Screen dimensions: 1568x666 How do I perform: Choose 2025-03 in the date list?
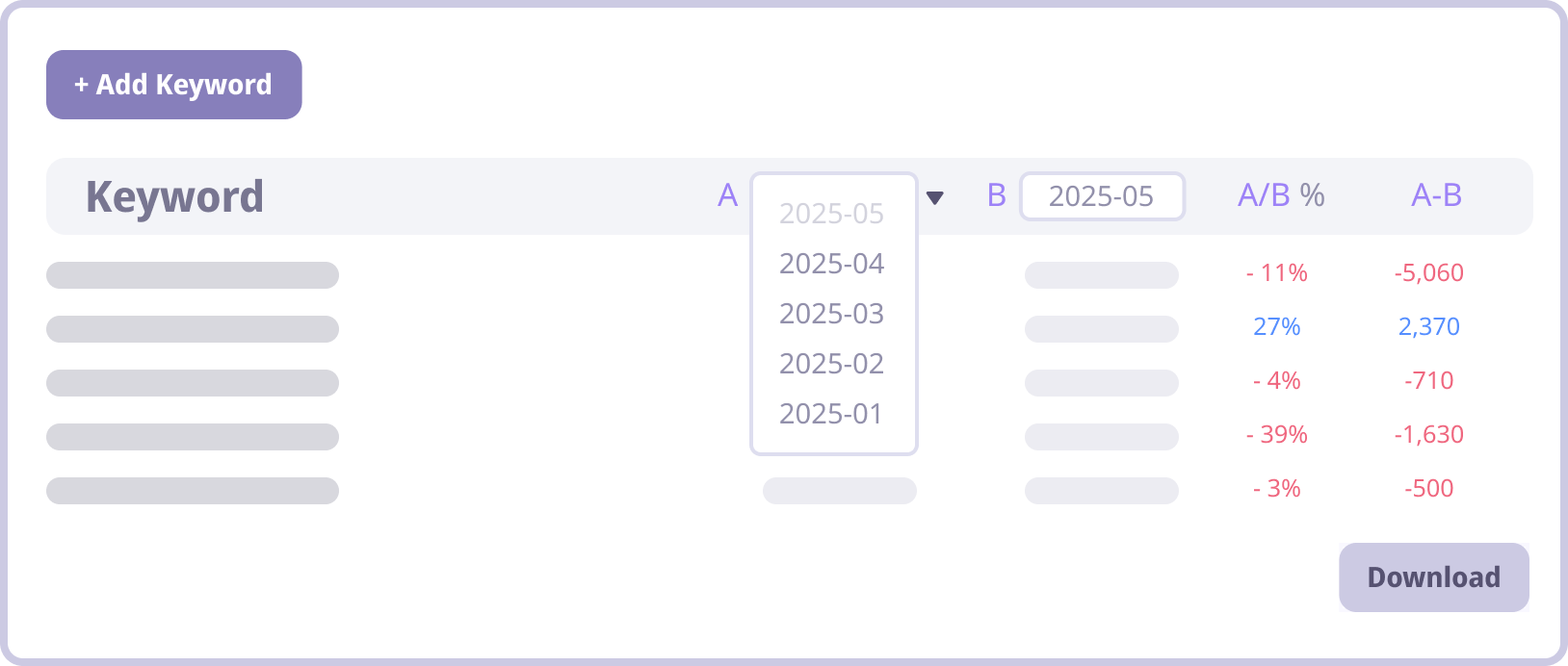click(x=832, y=314)
